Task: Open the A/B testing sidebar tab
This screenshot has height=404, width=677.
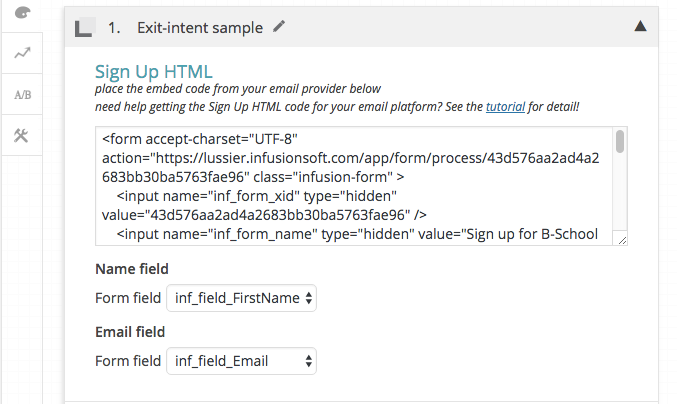Action: 21,95
